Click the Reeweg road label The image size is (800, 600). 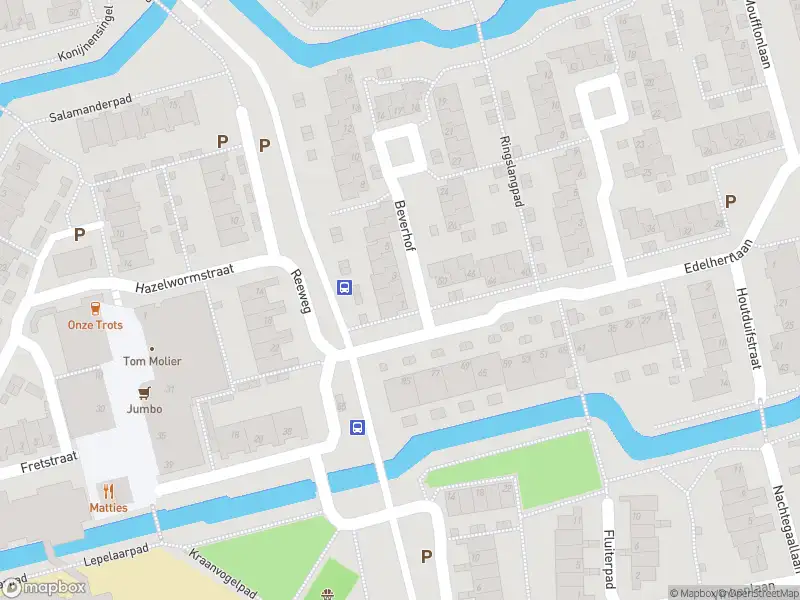pyautogui.click(x=301, y=291)
